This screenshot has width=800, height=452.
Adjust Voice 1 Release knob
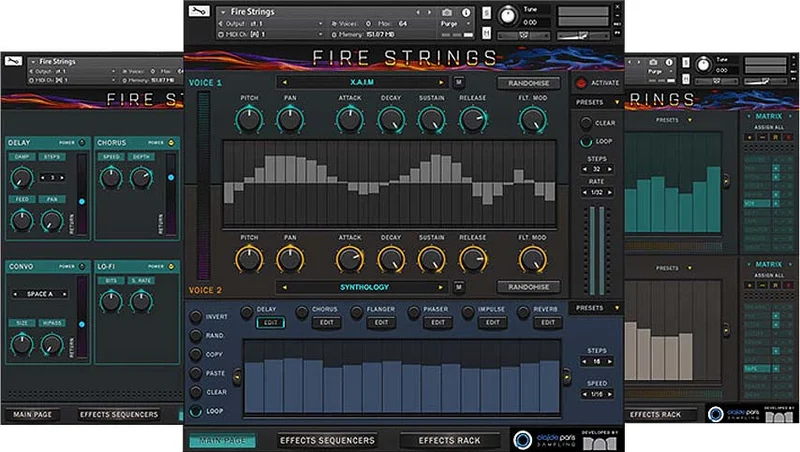(x=472, y=120)
